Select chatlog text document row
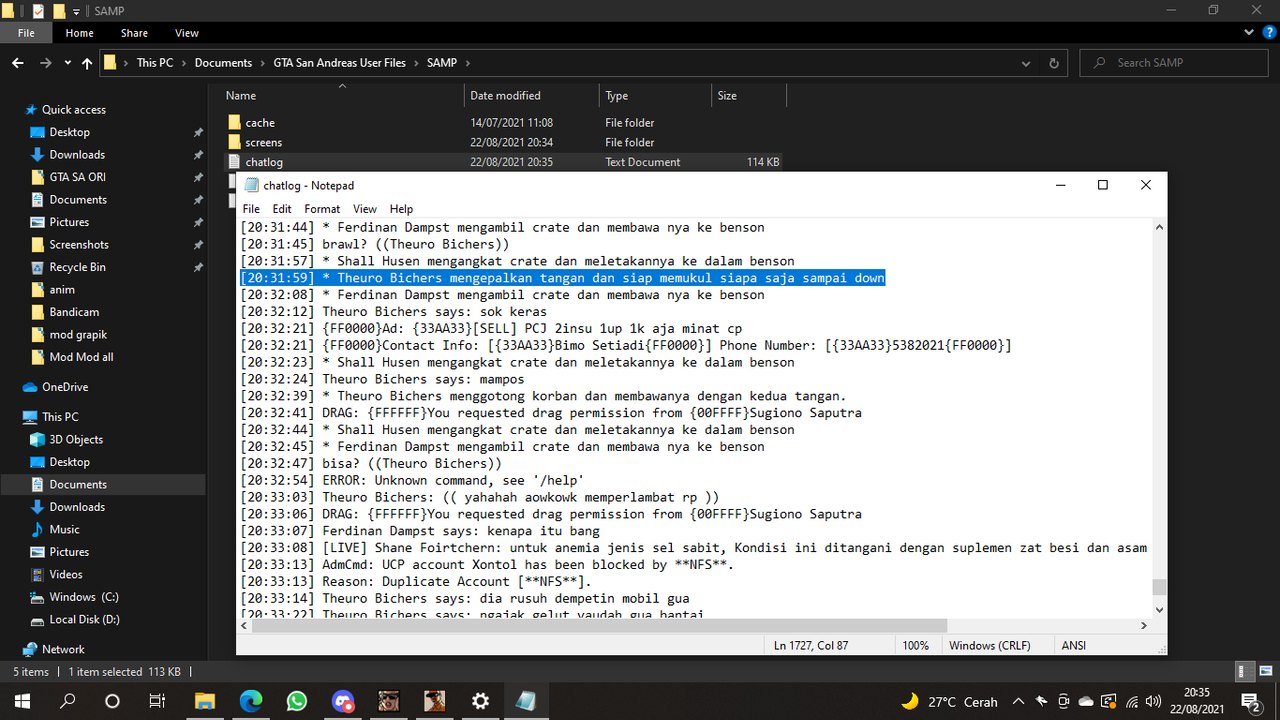1280x720 pixels. 503,162
